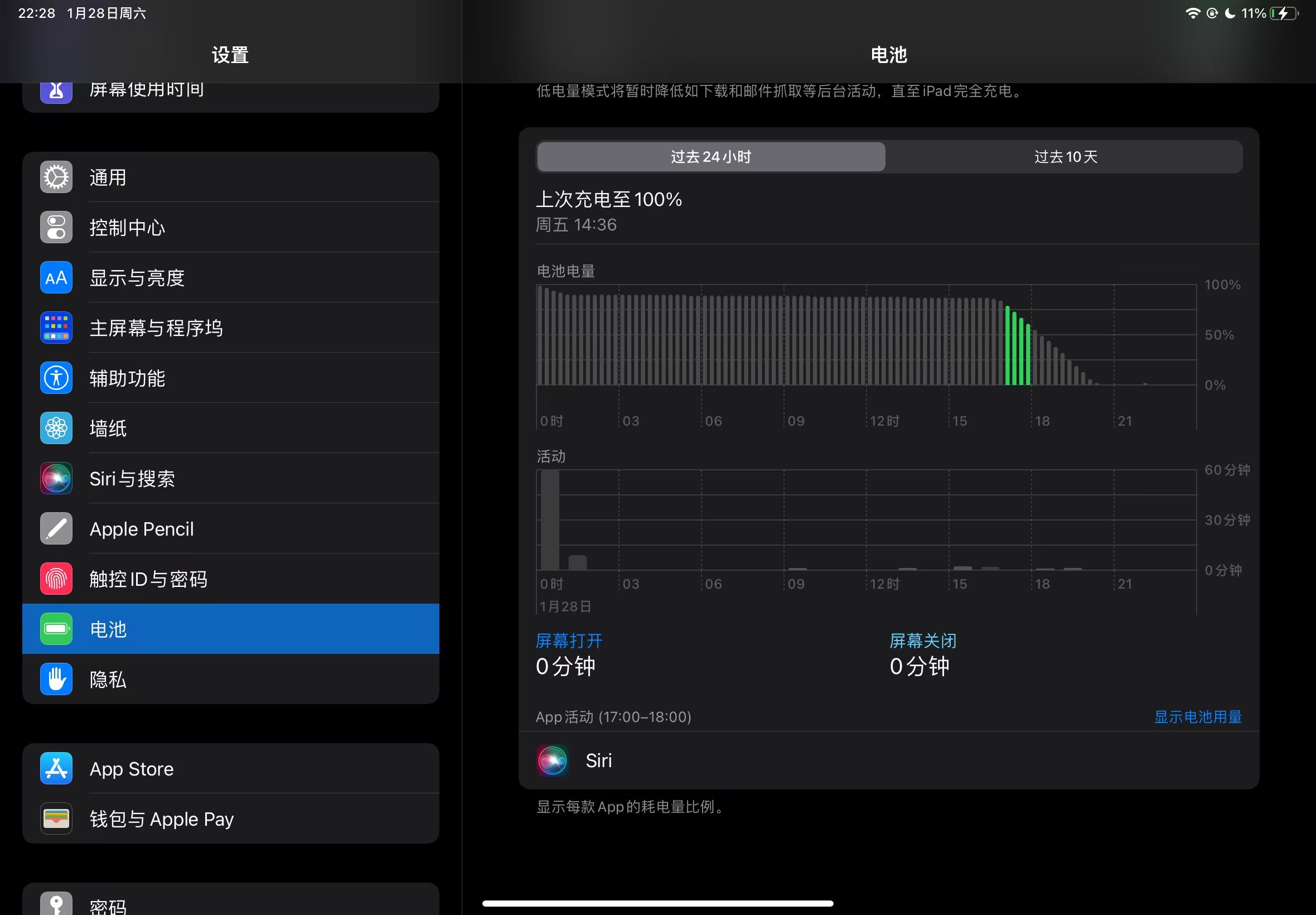
Task: Tap the 控制中心 Control Center icon
Action: (x=56, y=228)
